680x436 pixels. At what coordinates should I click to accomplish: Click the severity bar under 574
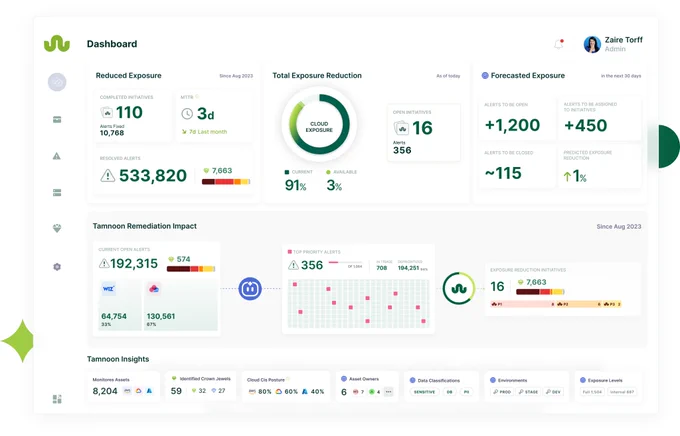coord(191,269)
